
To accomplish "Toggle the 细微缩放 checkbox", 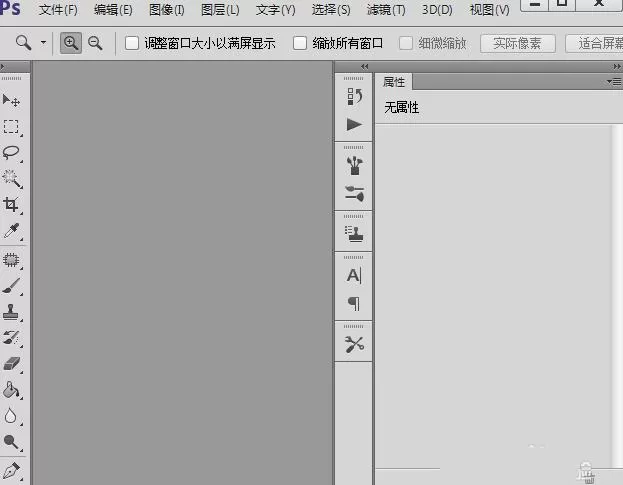I will (406, 43).
